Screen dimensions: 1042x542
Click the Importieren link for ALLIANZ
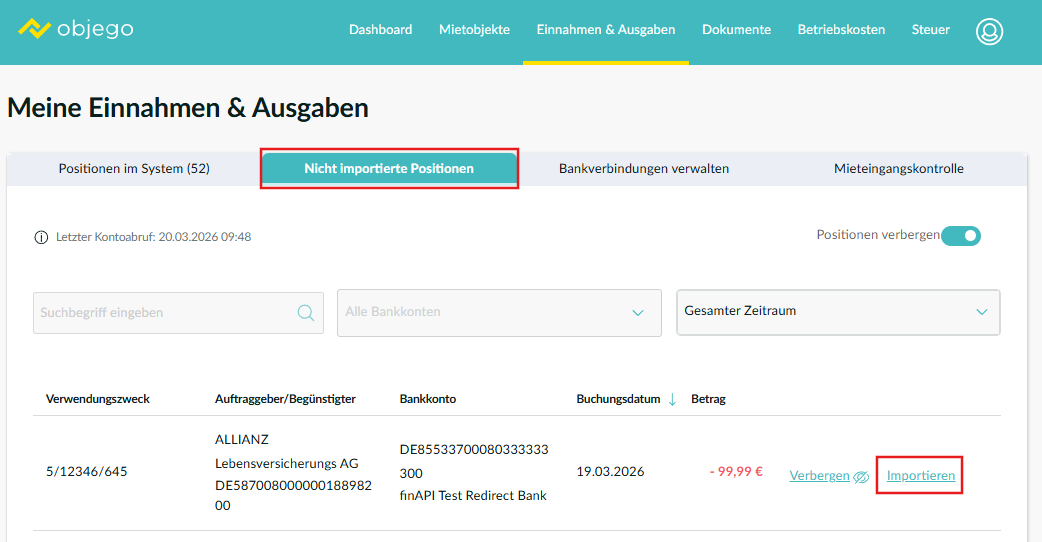[x=920, y=476]
